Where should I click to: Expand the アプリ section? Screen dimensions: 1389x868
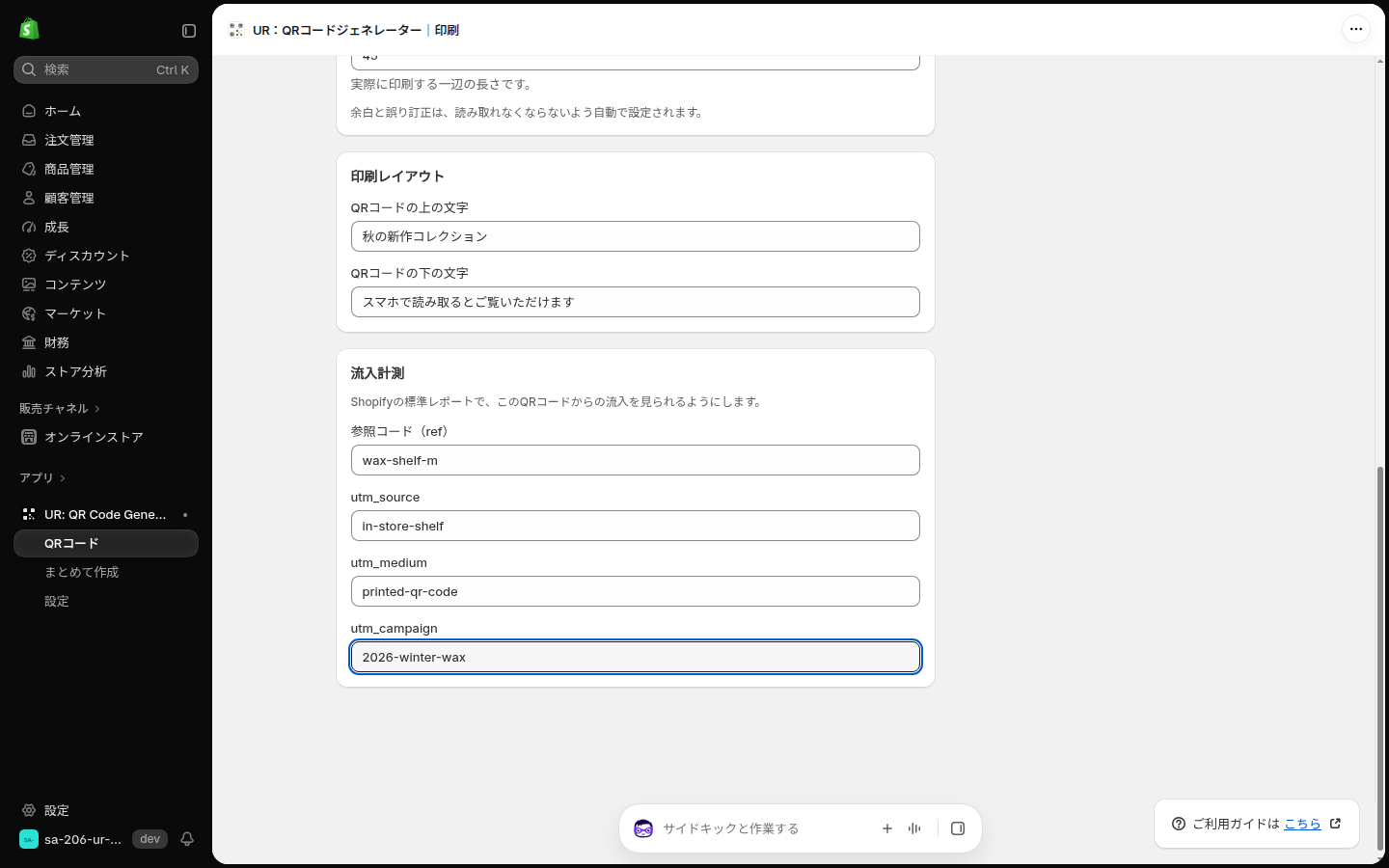(42, 478)
